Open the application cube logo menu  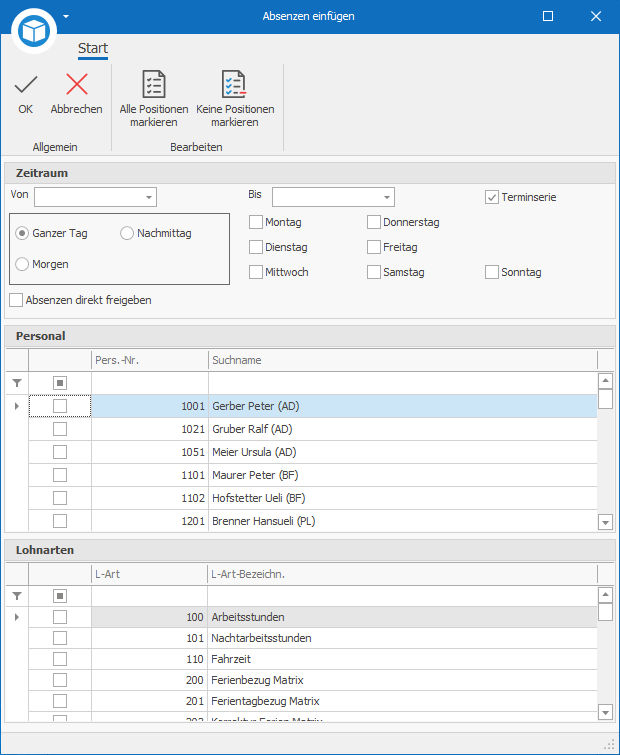[x=34, y=31]
